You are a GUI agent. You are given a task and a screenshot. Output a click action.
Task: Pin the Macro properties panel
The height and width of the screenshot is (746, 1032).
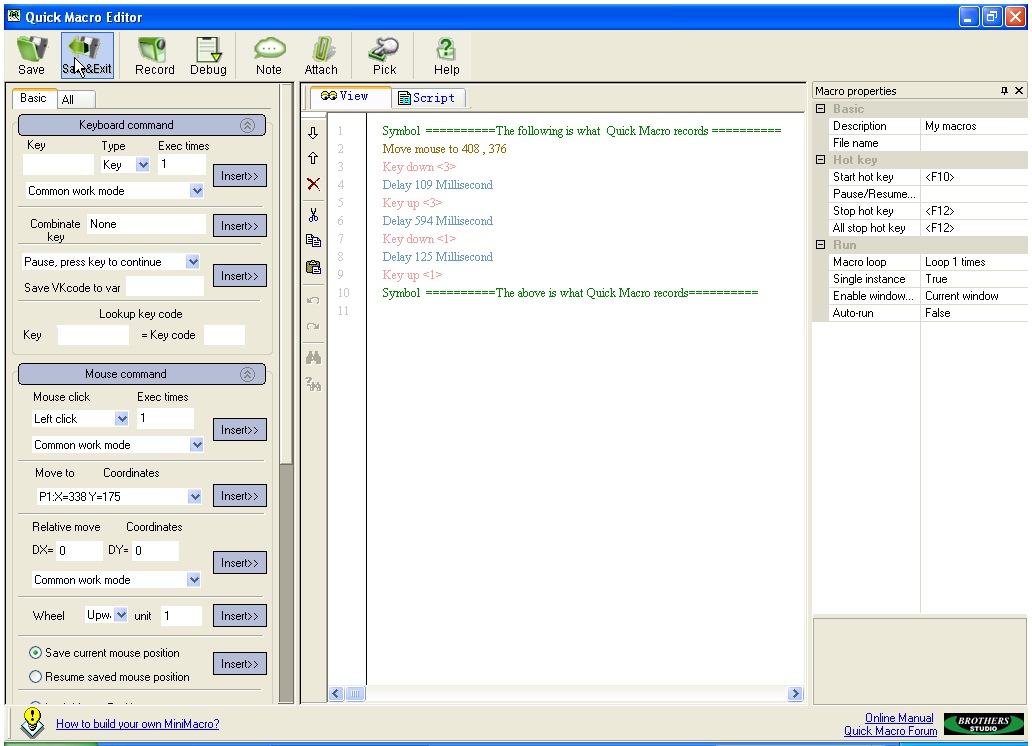1004,91
